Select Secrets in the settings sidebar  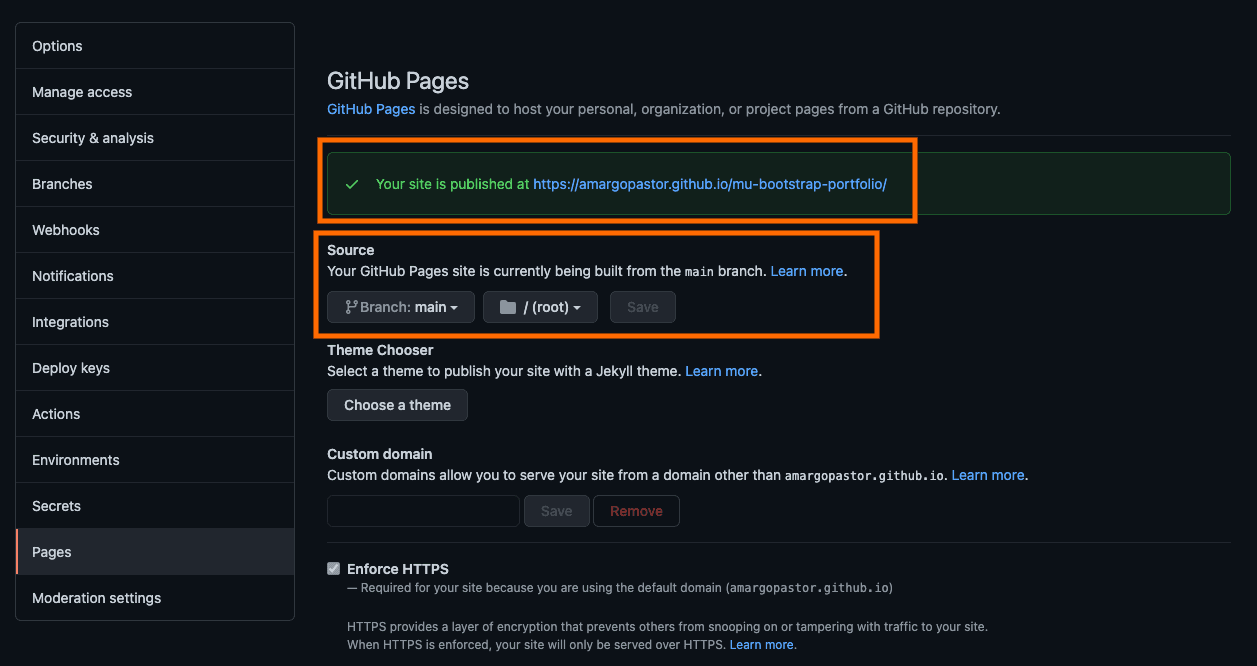coord(156,506)
